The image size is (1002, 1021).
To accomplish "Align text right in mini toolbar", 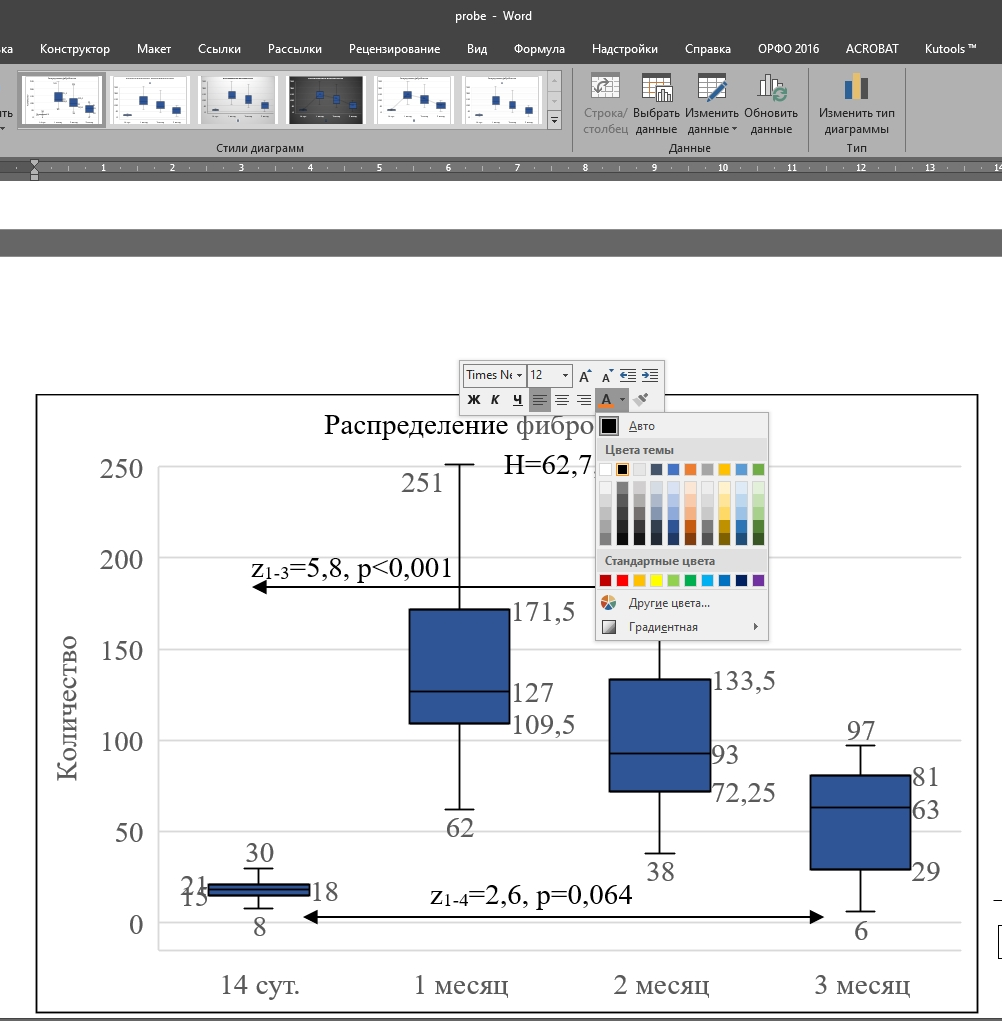I will 583,400.
